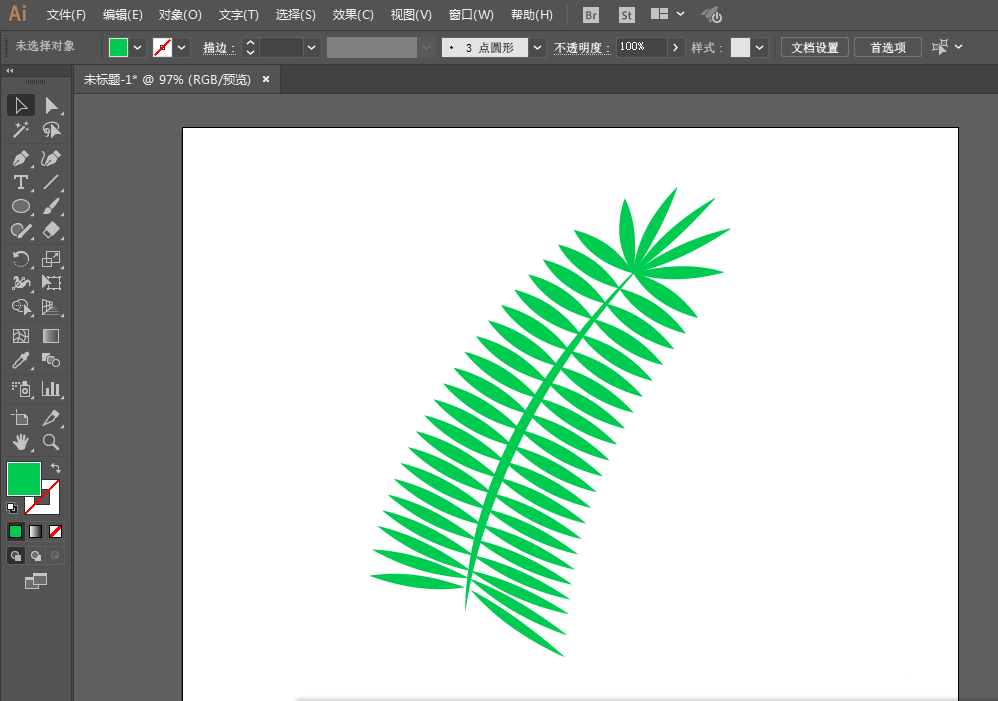Screen dimensions: 998x701
Task: Select the Eraser tool
Action: pyautogui.click(x=51, y=230)
